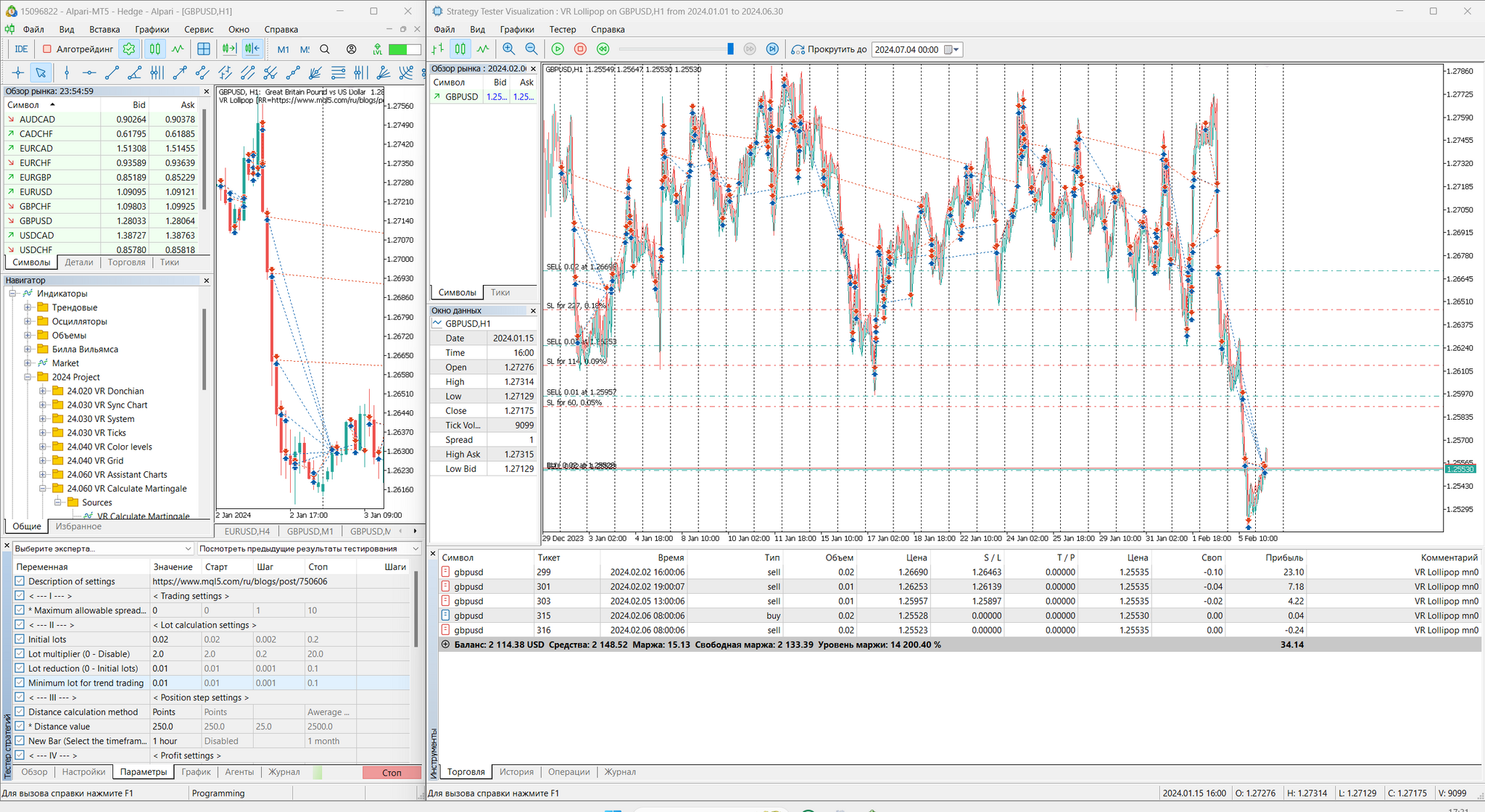Expand the Трендовые indicators folder
Screen dimensions: 1485x812
[28, 307]
